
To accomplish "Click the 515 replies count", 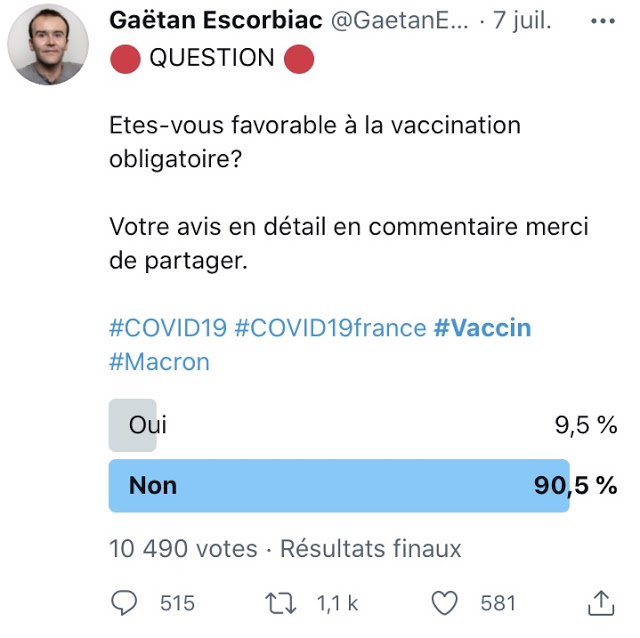I will tap(177, 603).
